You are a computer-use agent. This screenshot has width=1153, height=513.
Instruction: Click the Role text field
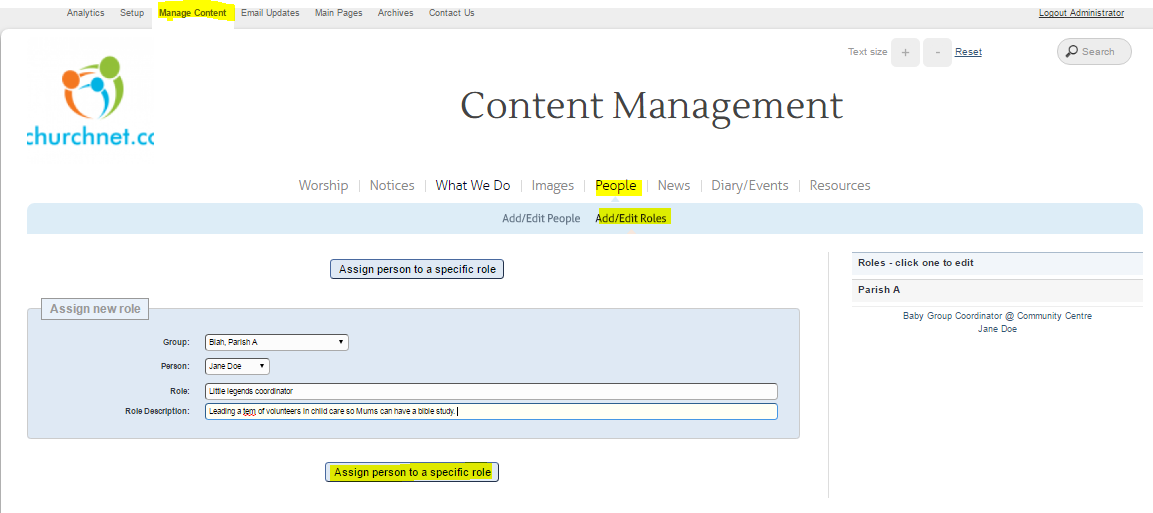(490, 391)
